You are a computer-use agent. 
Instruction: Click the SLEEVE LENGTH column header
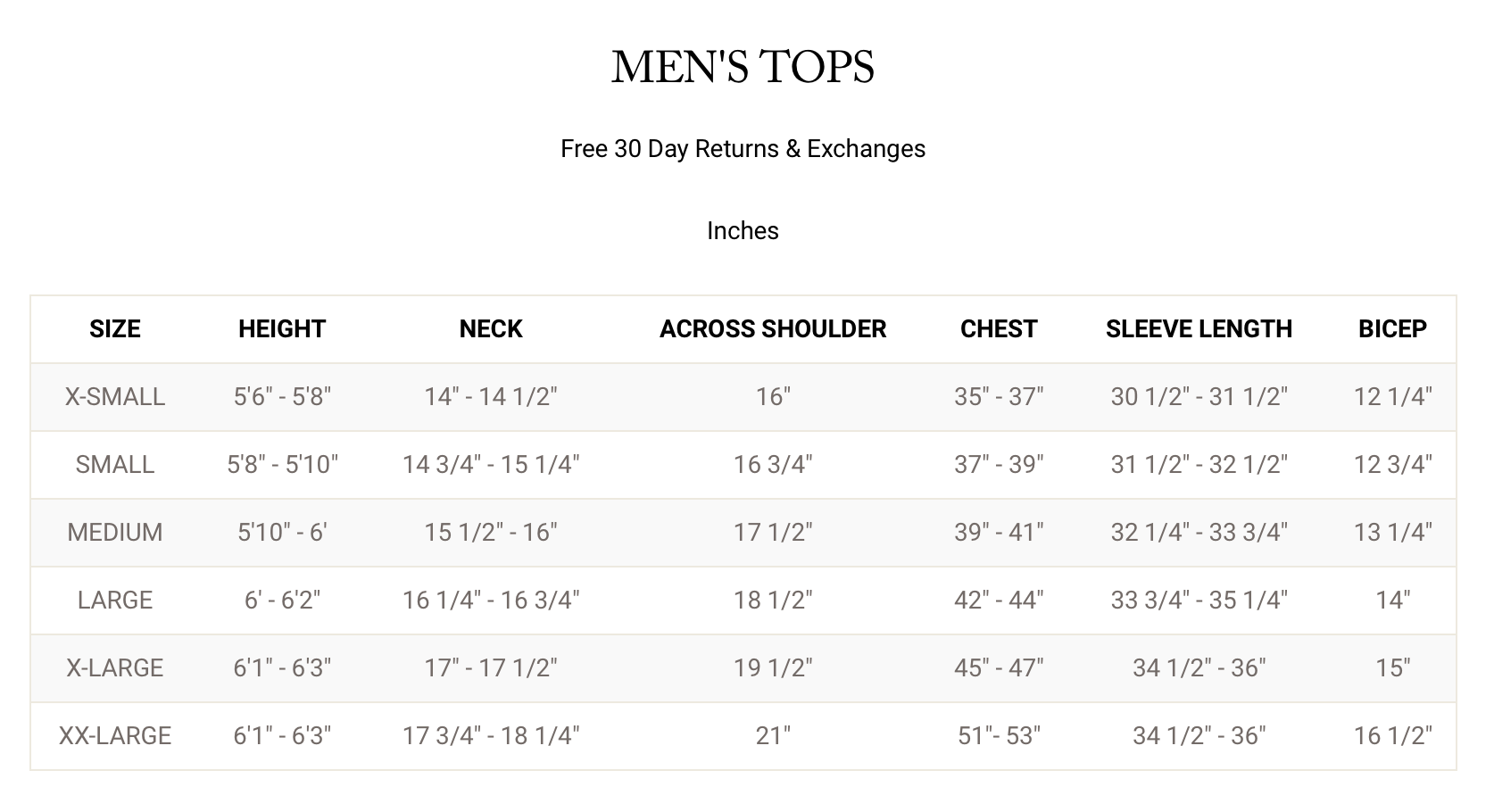[x=1199, y=329]
